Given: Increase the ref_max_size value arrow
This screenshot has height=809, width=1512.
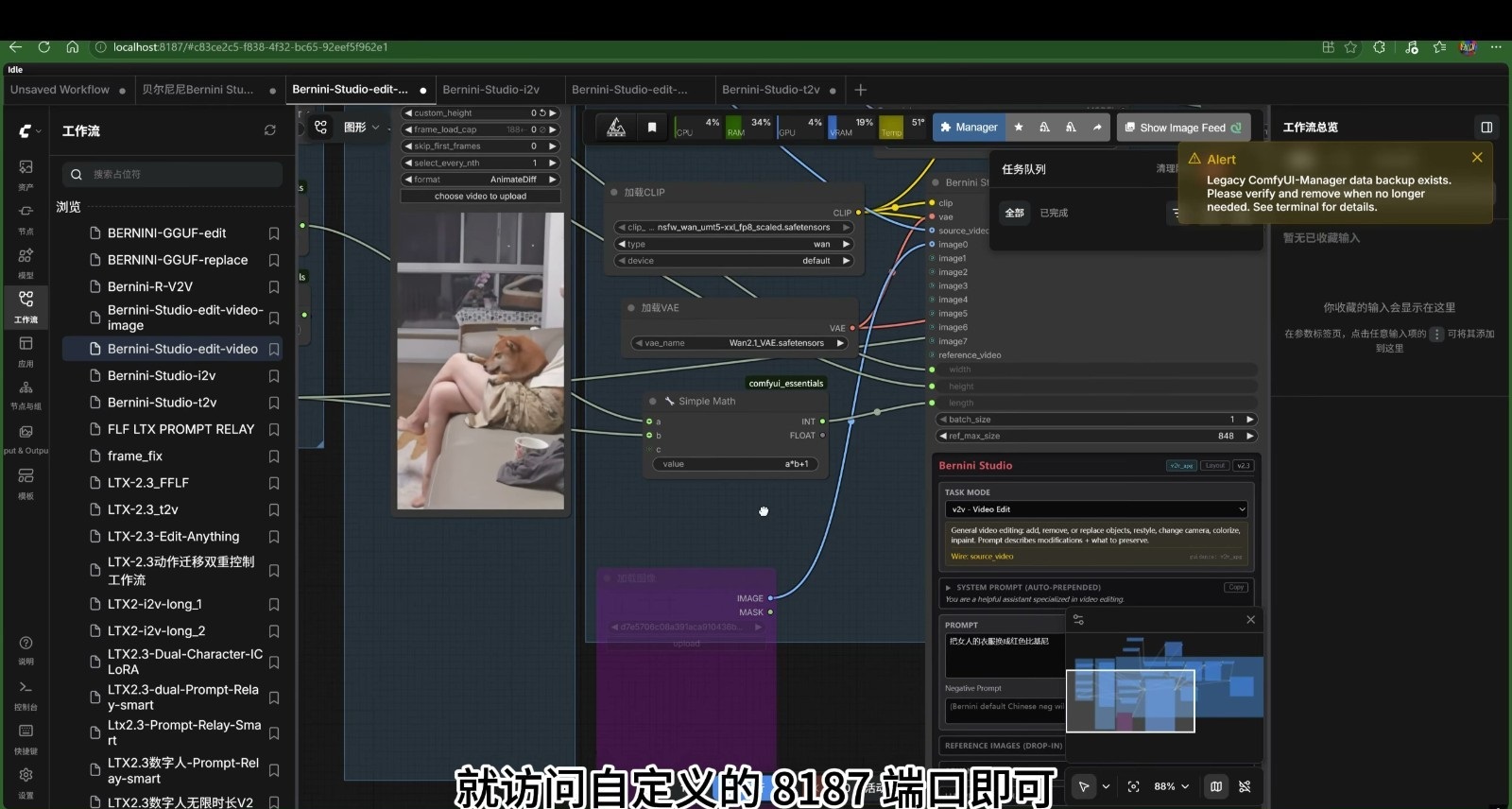Looking at the screenshot, I should coord(1249,436).
